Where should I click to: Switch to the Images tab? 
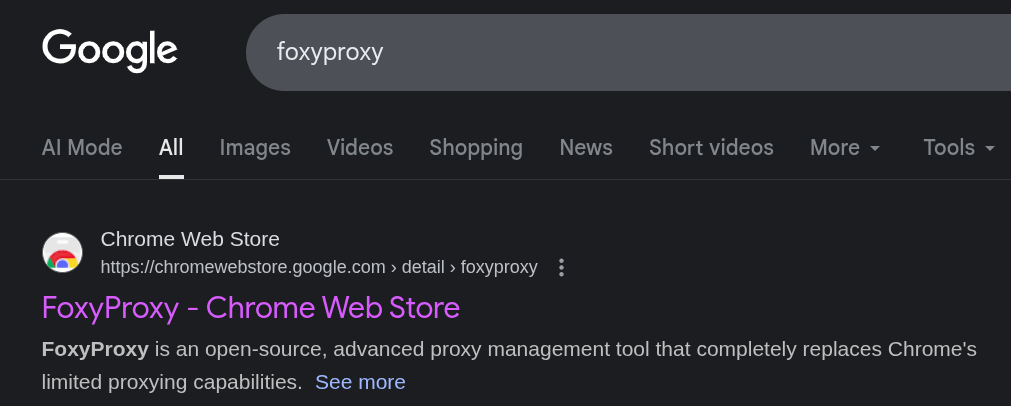255,148
